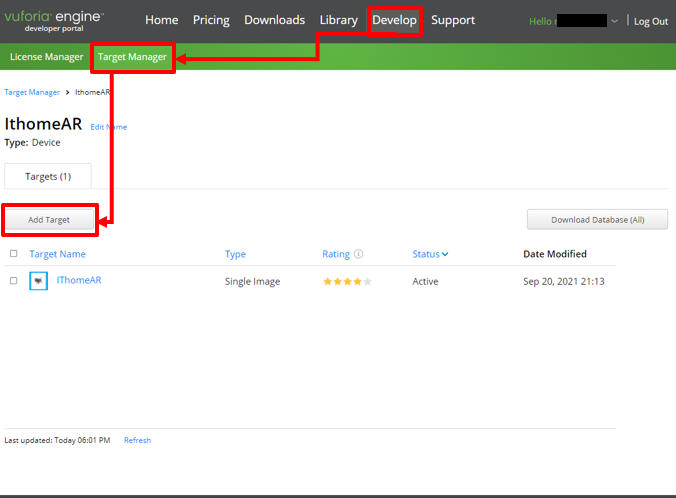
Task: Click the Refresh link
Action: [138, 440]
